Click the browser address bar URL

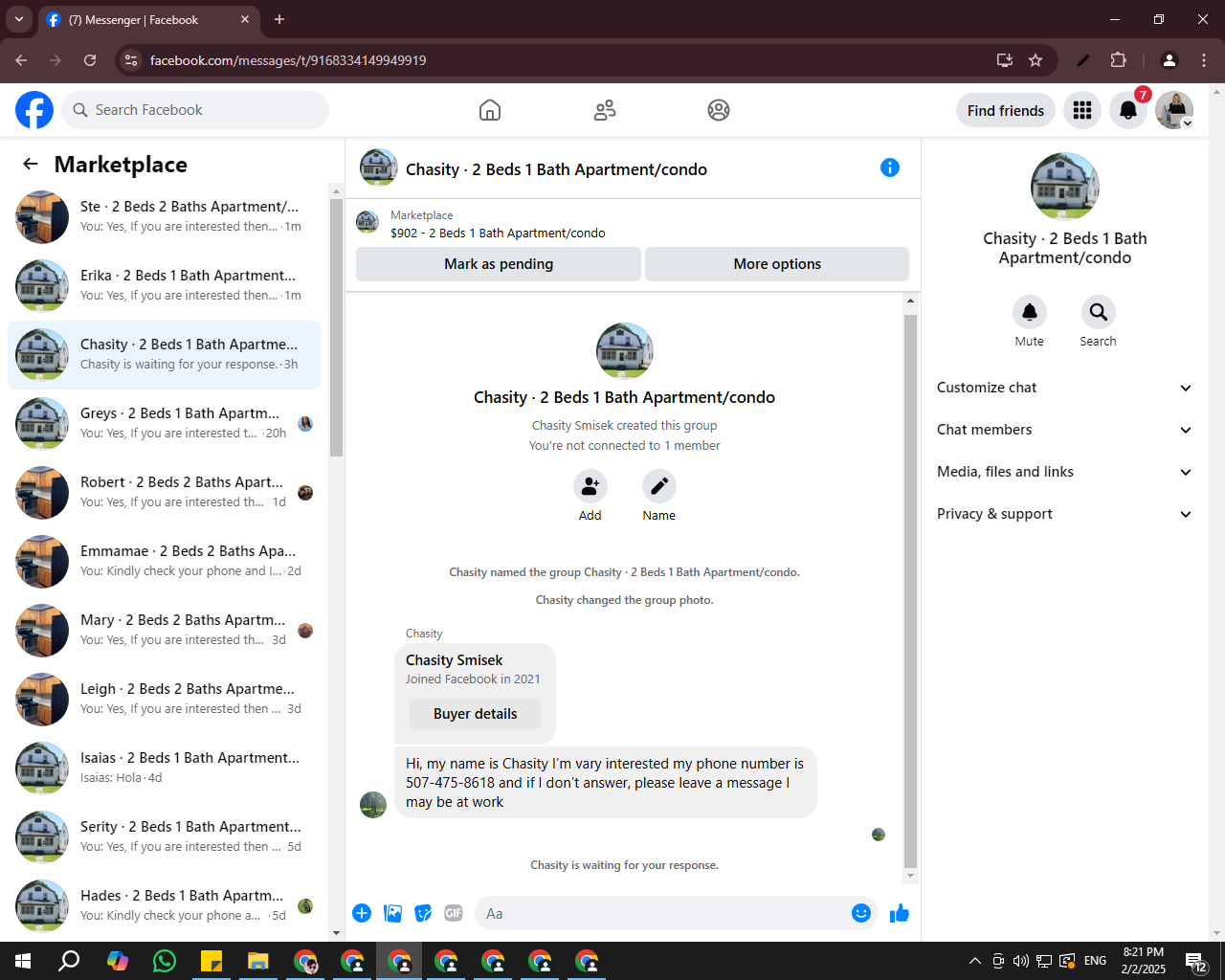pos(288,60)
